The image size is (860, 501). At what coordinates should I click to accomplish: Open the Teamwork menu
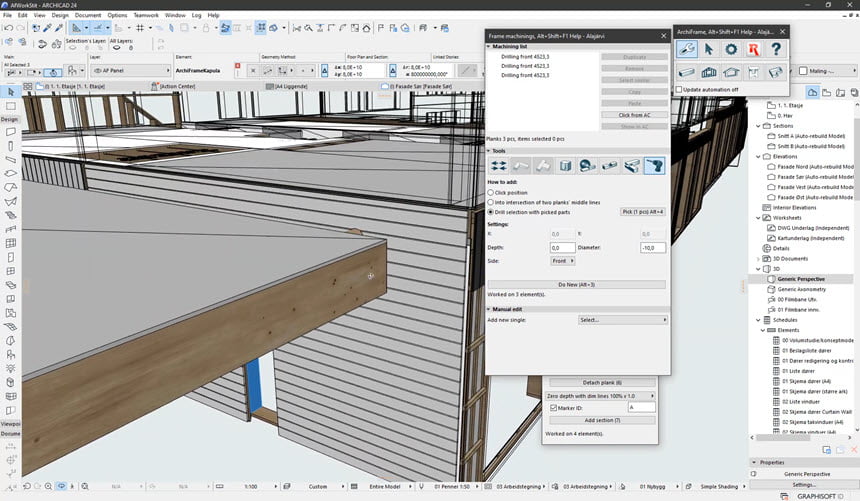click(x=146, y=15)
